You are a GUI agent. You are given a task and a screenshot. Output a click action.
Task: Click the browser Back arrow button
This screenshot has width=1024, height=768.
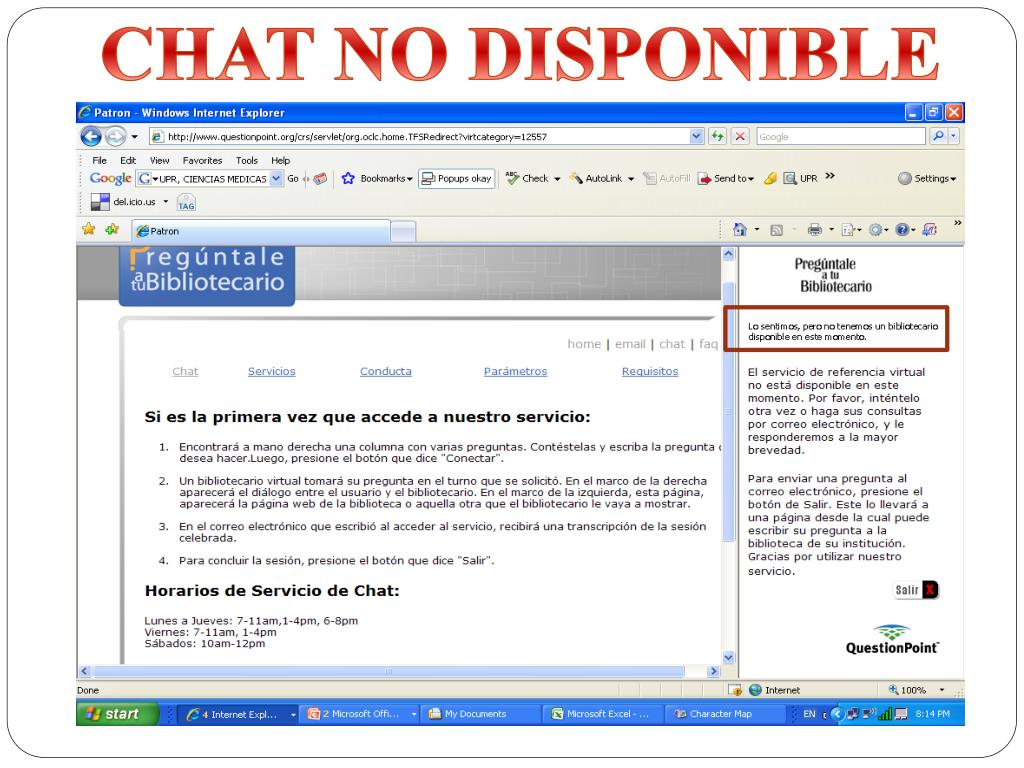(91, 136)
